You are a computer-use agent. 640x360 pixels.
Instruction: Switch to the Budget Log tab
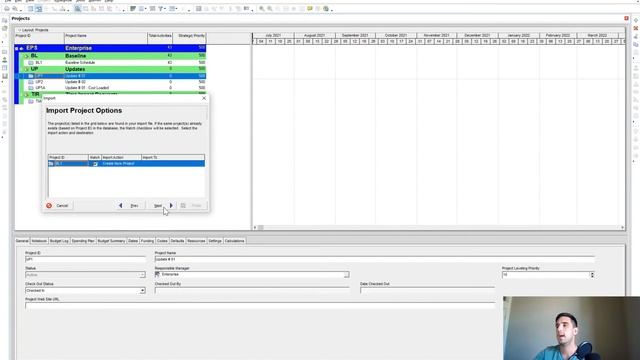[59, 241]
